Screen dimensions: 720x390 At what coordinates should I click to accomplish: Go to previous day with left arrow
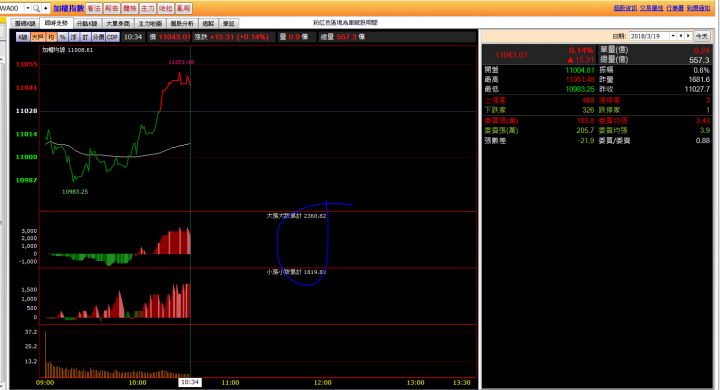point(681,36)
